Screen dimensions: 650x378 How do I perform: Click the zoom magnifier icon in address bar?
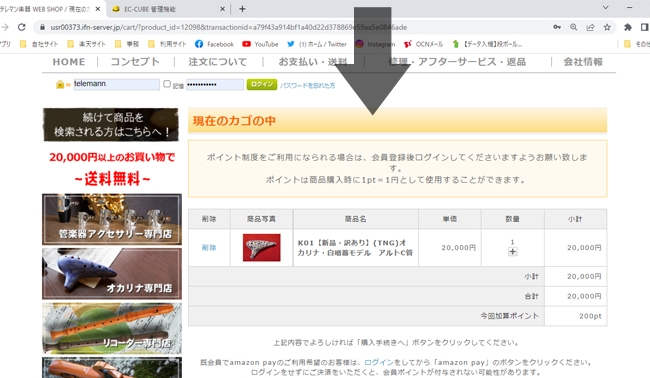[573, 27]
